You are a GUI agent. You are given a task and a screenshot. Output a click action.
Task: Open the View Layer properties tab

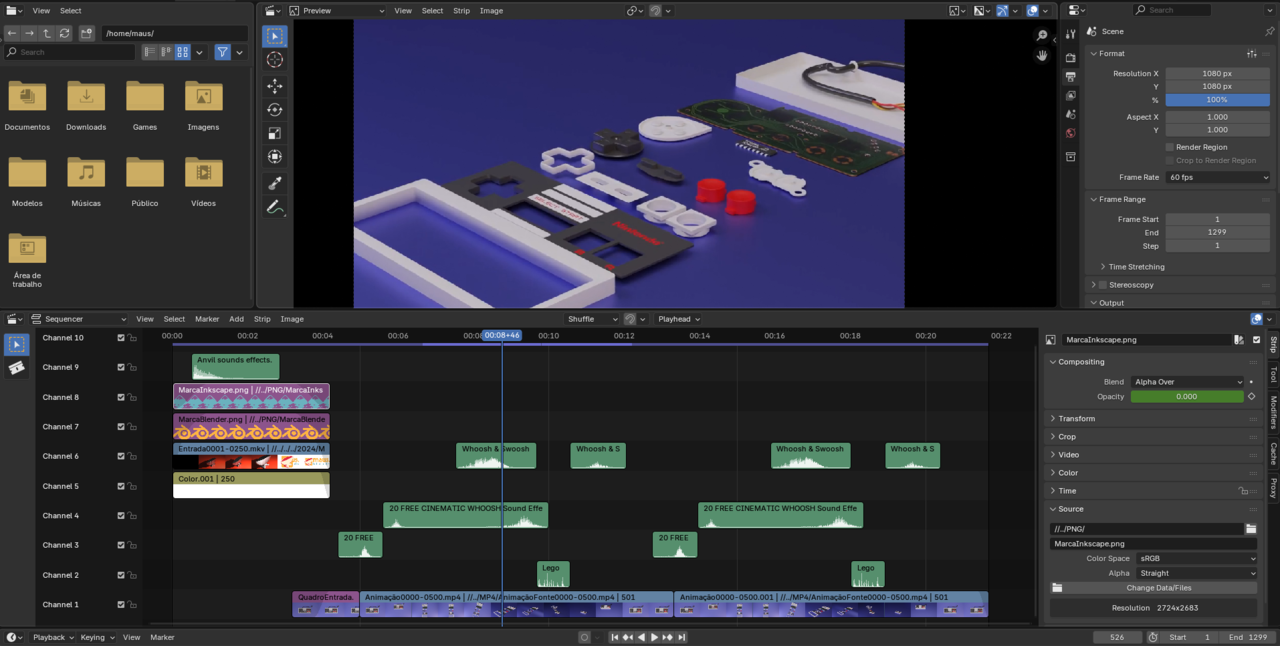[1071, 96]
